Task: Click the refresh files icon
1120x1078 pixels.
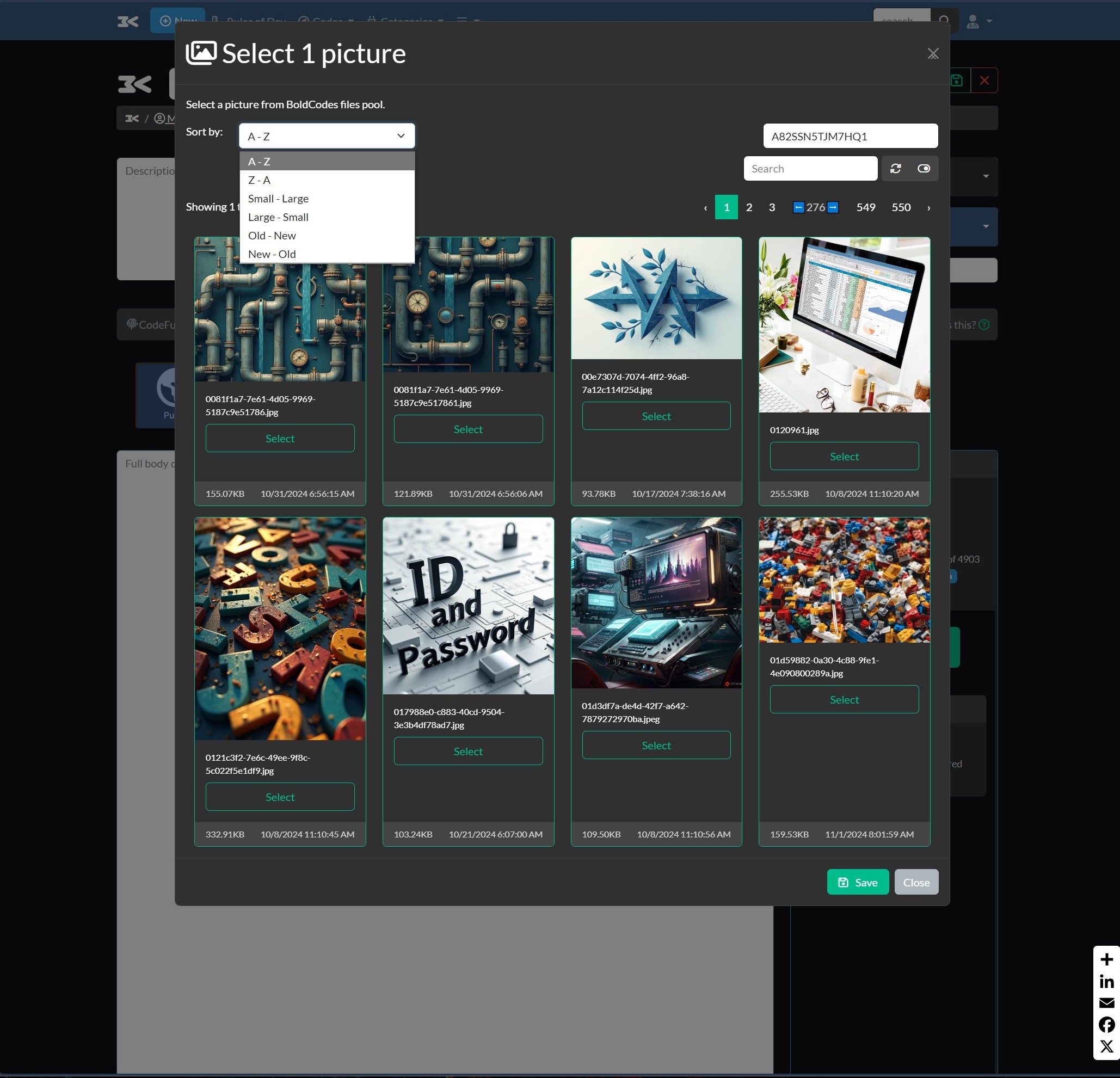Action: (x=895, y=169)
